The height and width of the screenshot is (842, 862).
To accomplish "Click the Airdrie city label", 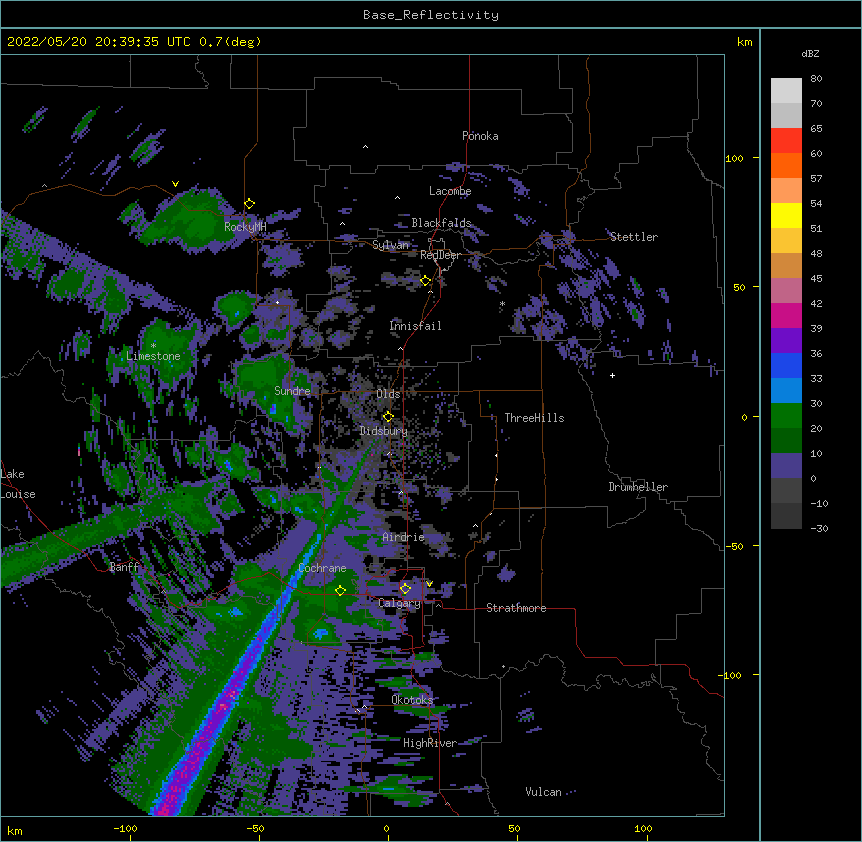I will tap(403, 537).
